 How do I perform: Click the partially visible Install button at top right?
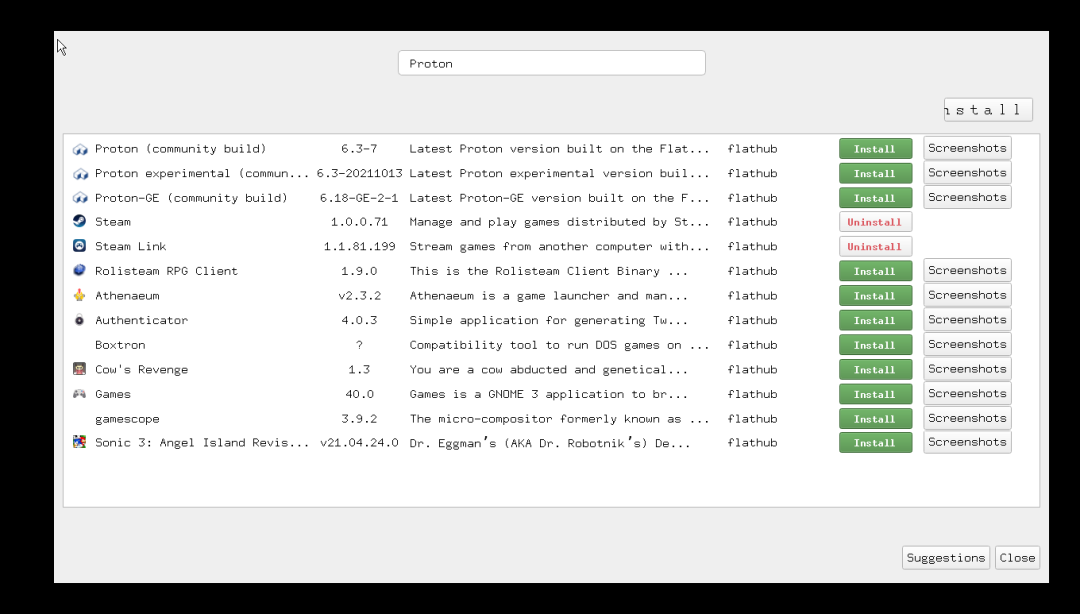[x=988, y=110]
